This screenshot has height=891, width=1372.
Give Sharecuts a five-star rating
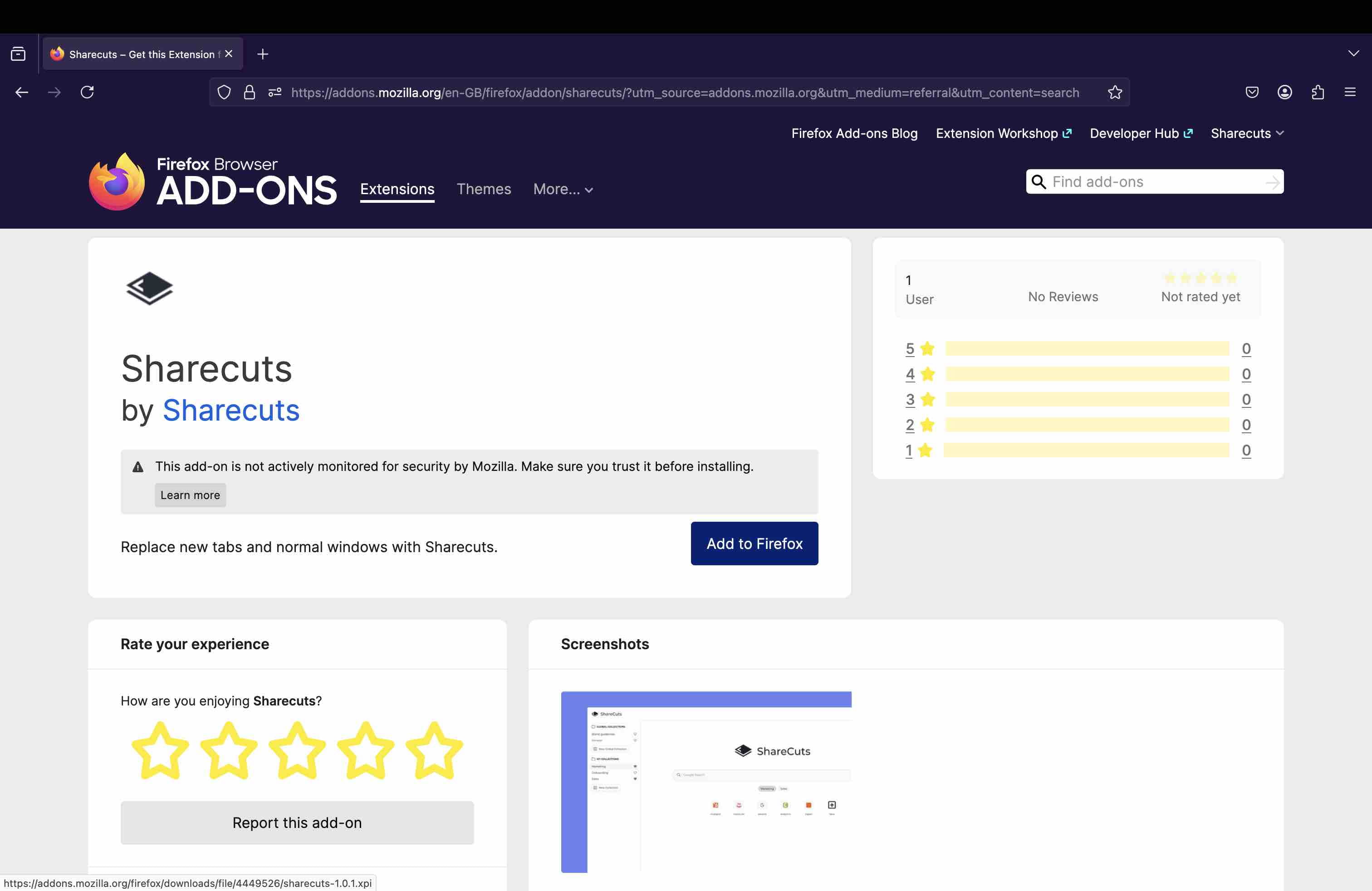434,750
